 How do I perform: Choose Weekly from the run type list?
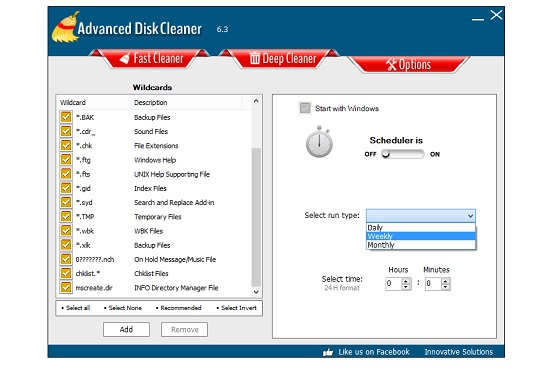[x=421, y=236]
